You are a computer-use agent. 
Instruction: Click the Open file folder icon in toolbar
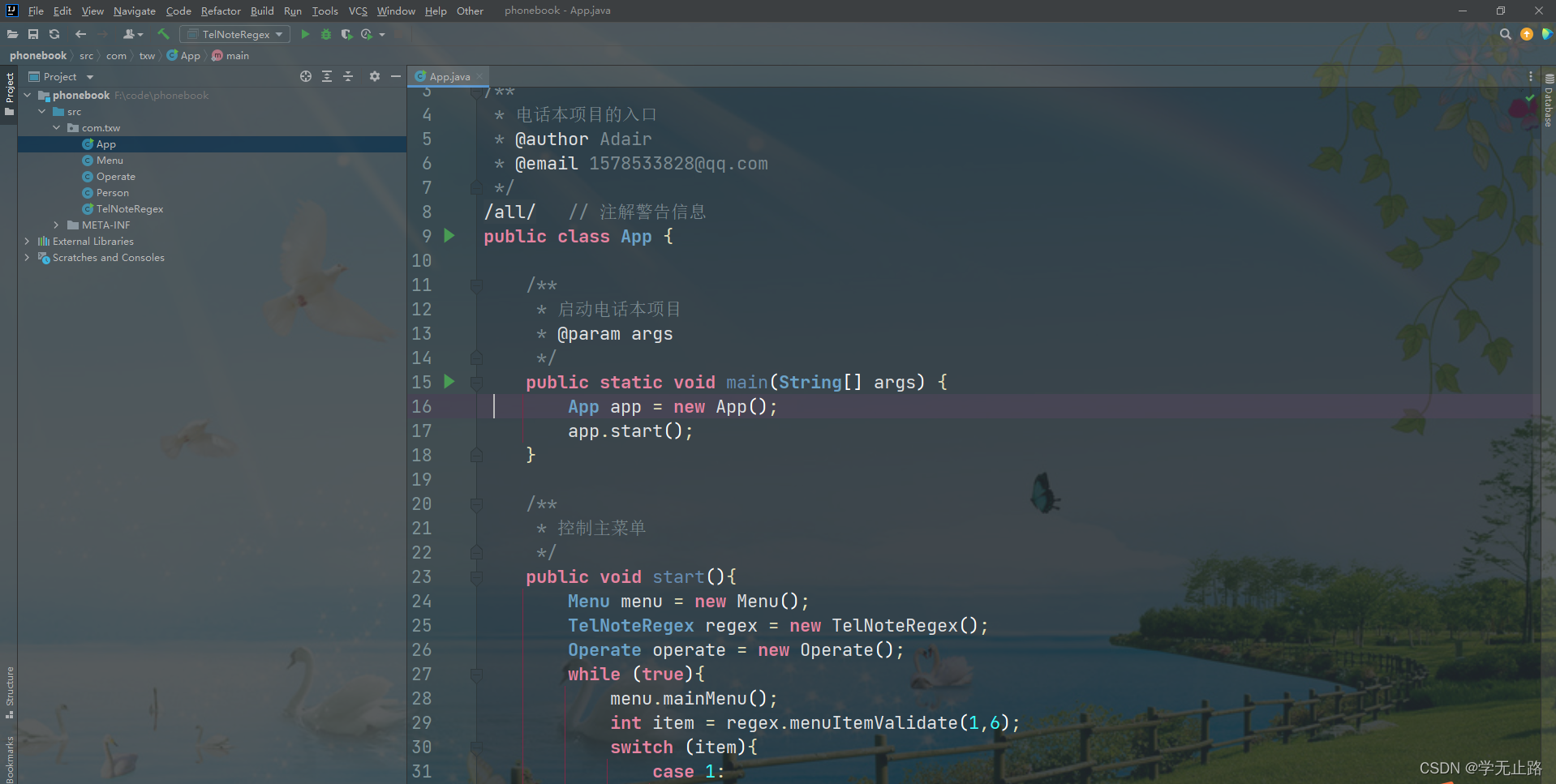[x=12, y=34]
